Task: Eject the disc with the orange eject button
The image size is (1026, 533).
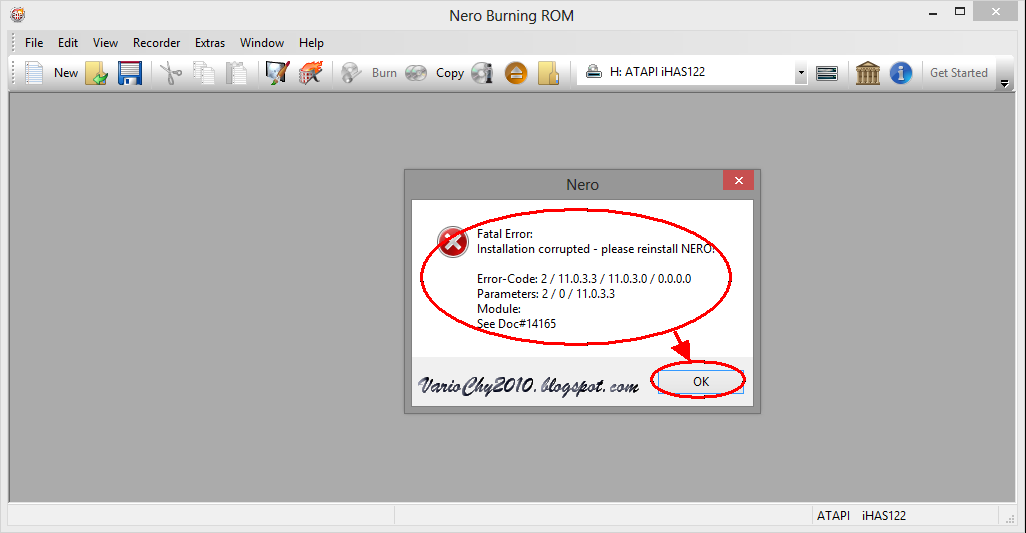Action: point(516,73)
